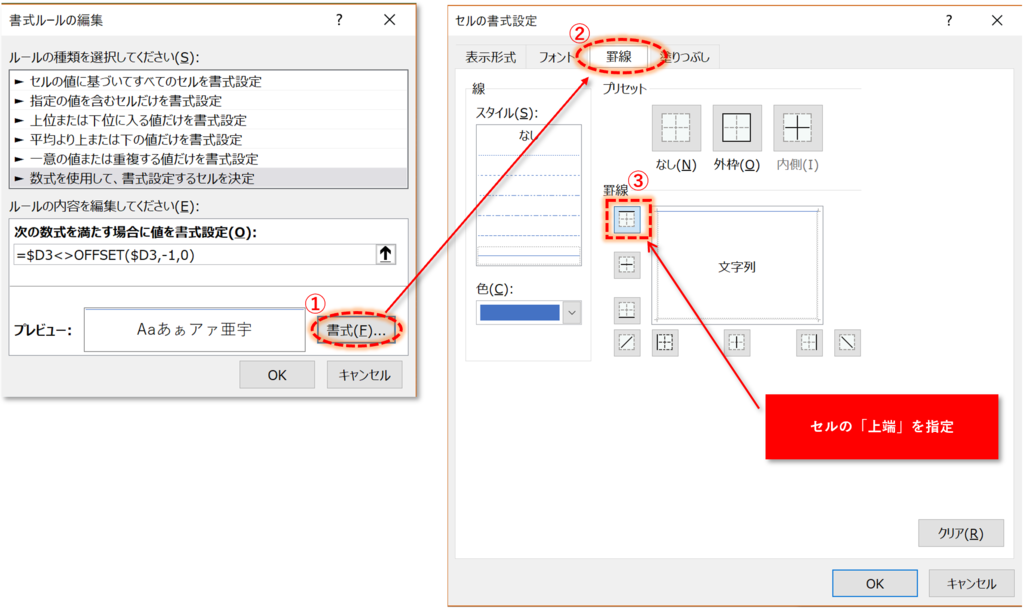1024x609 pixels.
Task: Apply the bottom edge border icon
Action: point(626,306)
